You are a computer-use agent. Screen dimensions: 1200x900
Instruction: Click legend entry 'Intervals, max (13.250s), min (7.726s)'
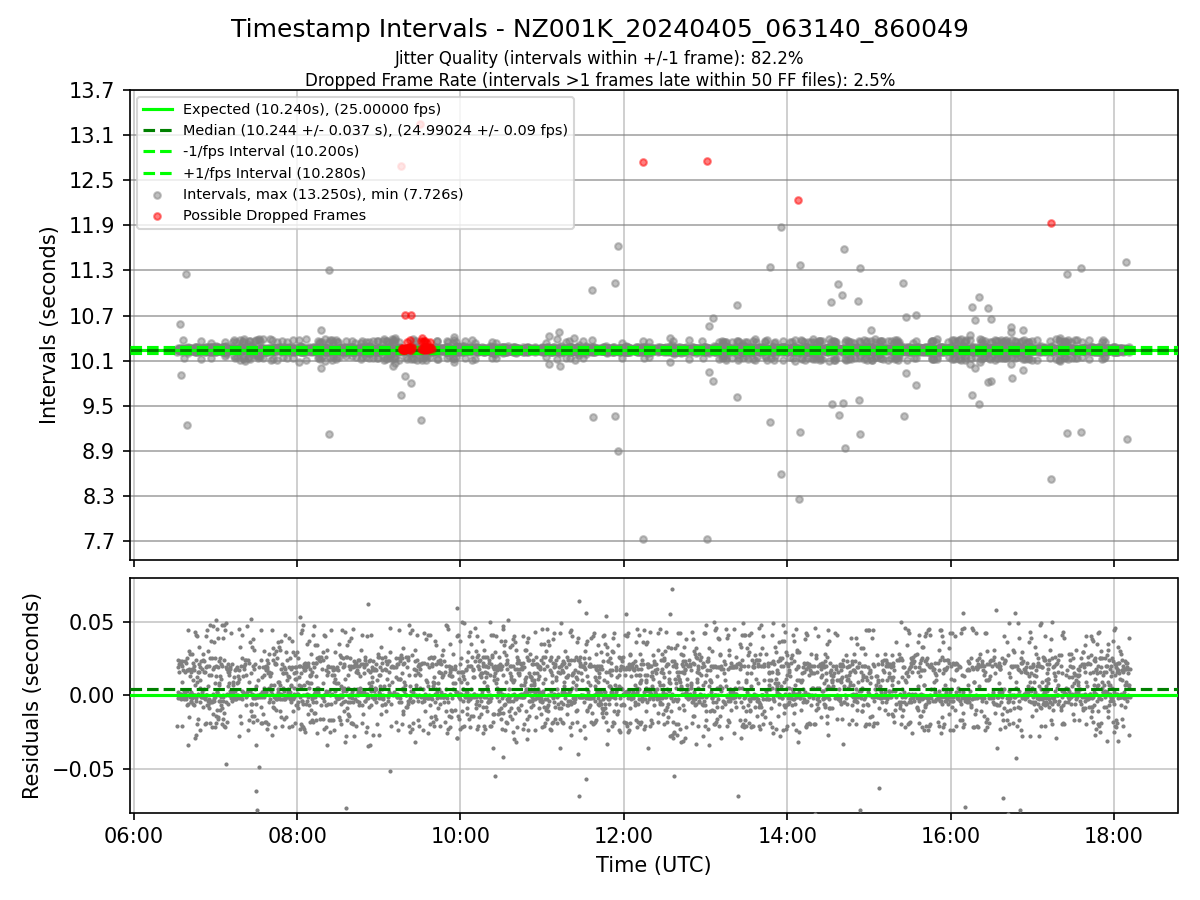pyautogui.click(x=323, y=194)
